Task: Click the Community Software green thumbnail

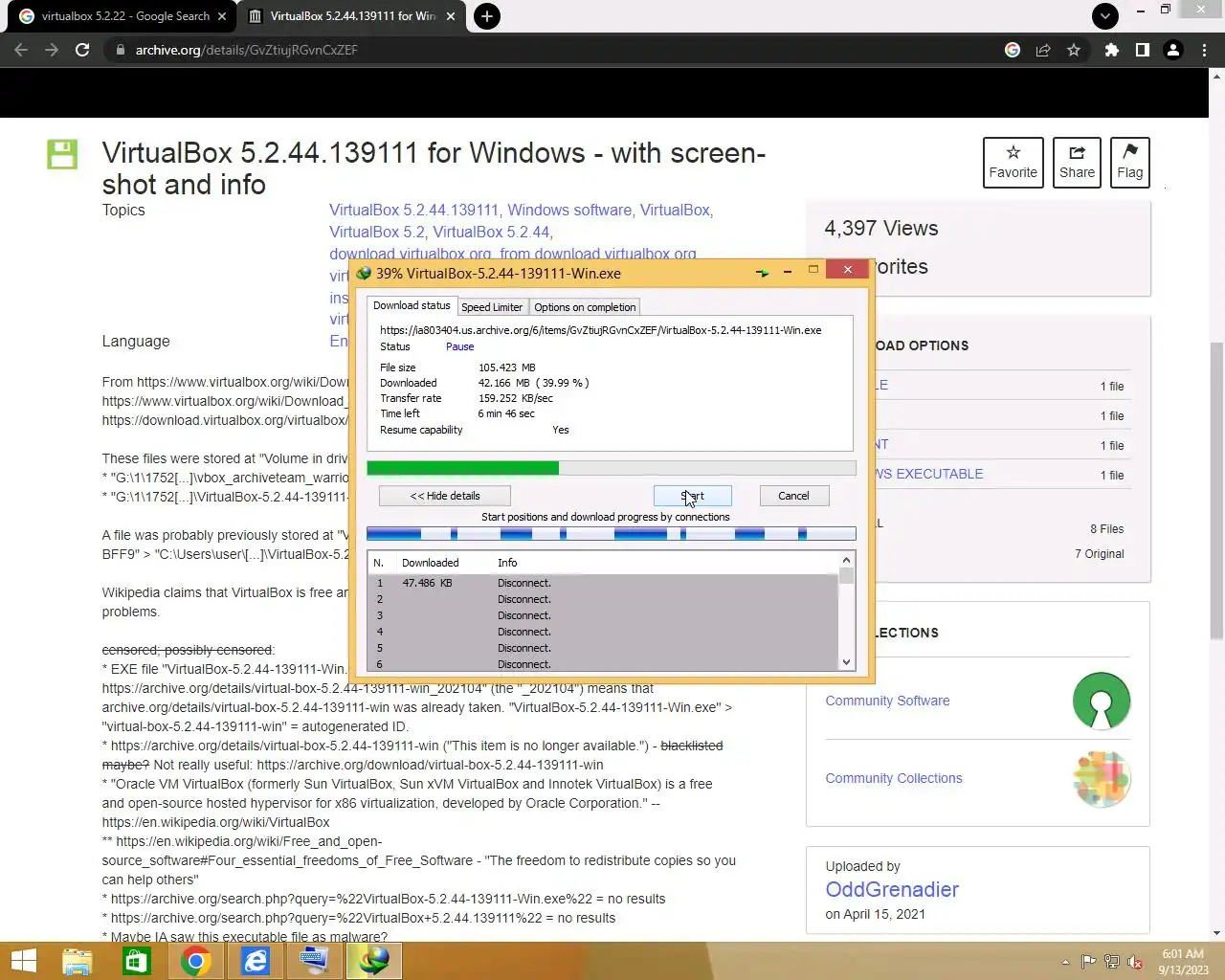Action: pyautogui.click(x=1102, y=701)
